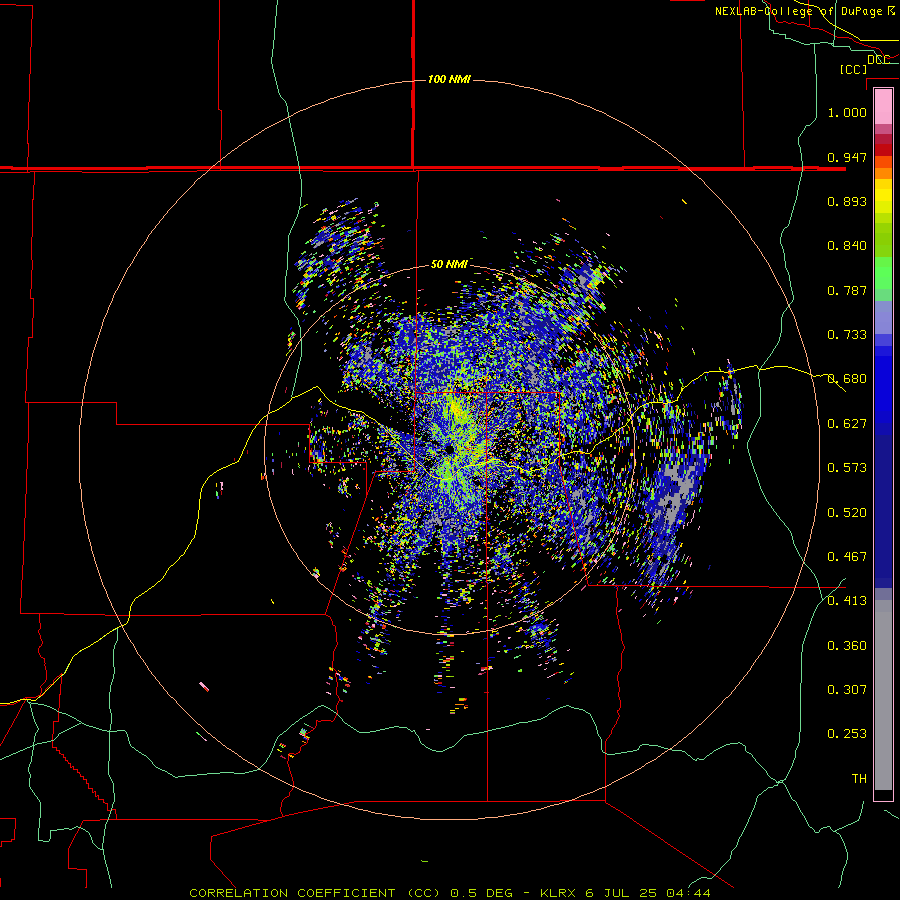Click the lavender color bar segment
Viewport: 900px width, 900px height.
(x=883, y=318)
